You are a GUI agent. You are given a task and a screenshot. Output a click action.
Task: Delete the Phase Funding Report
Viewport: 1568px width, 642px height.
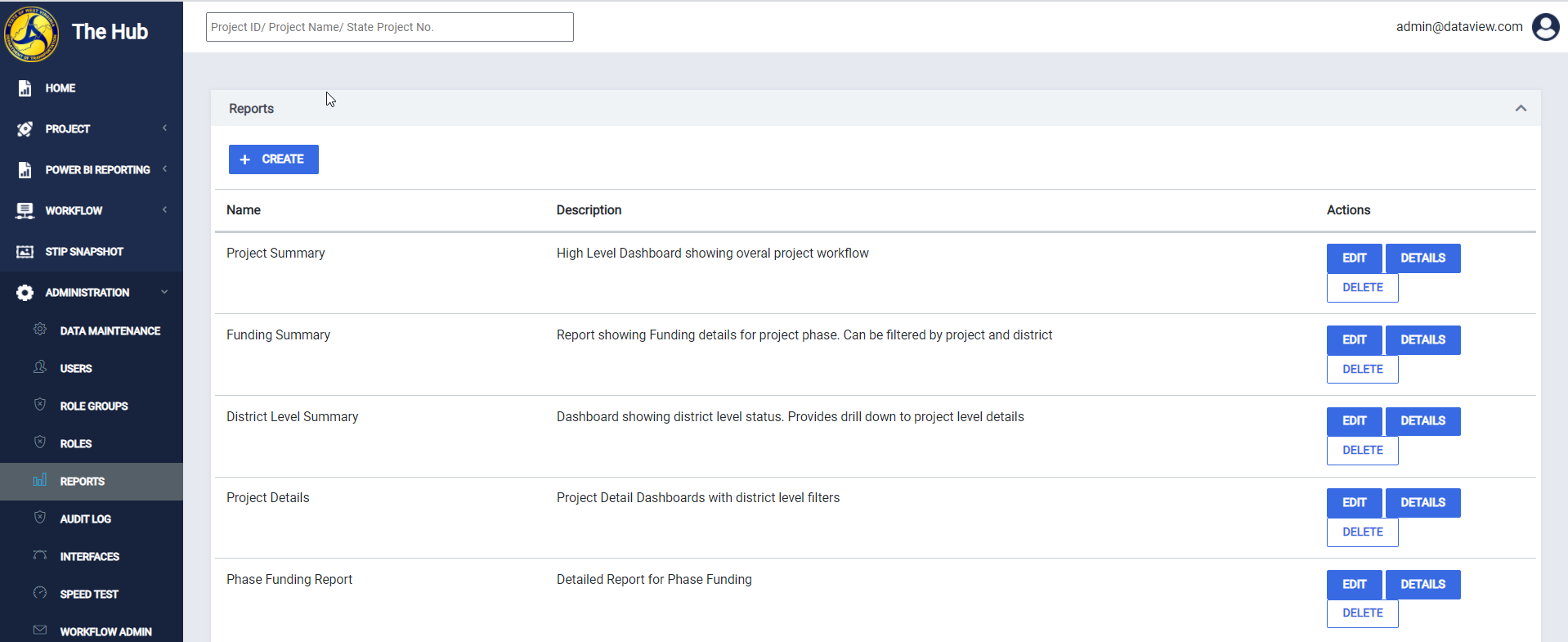[x=1362, y=613]
